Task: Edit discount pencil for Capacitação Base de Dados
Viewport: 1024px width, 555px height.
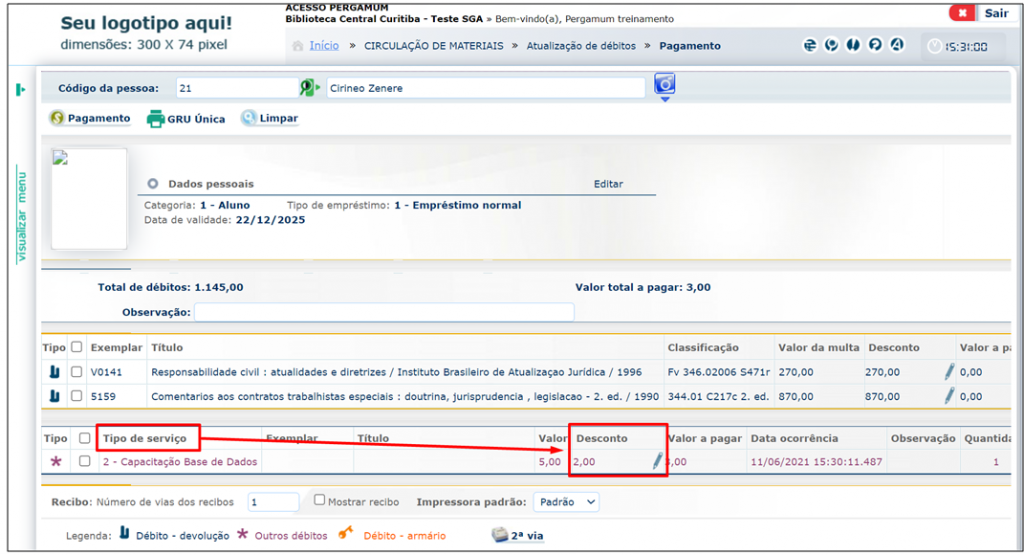Action: (657, 461)
